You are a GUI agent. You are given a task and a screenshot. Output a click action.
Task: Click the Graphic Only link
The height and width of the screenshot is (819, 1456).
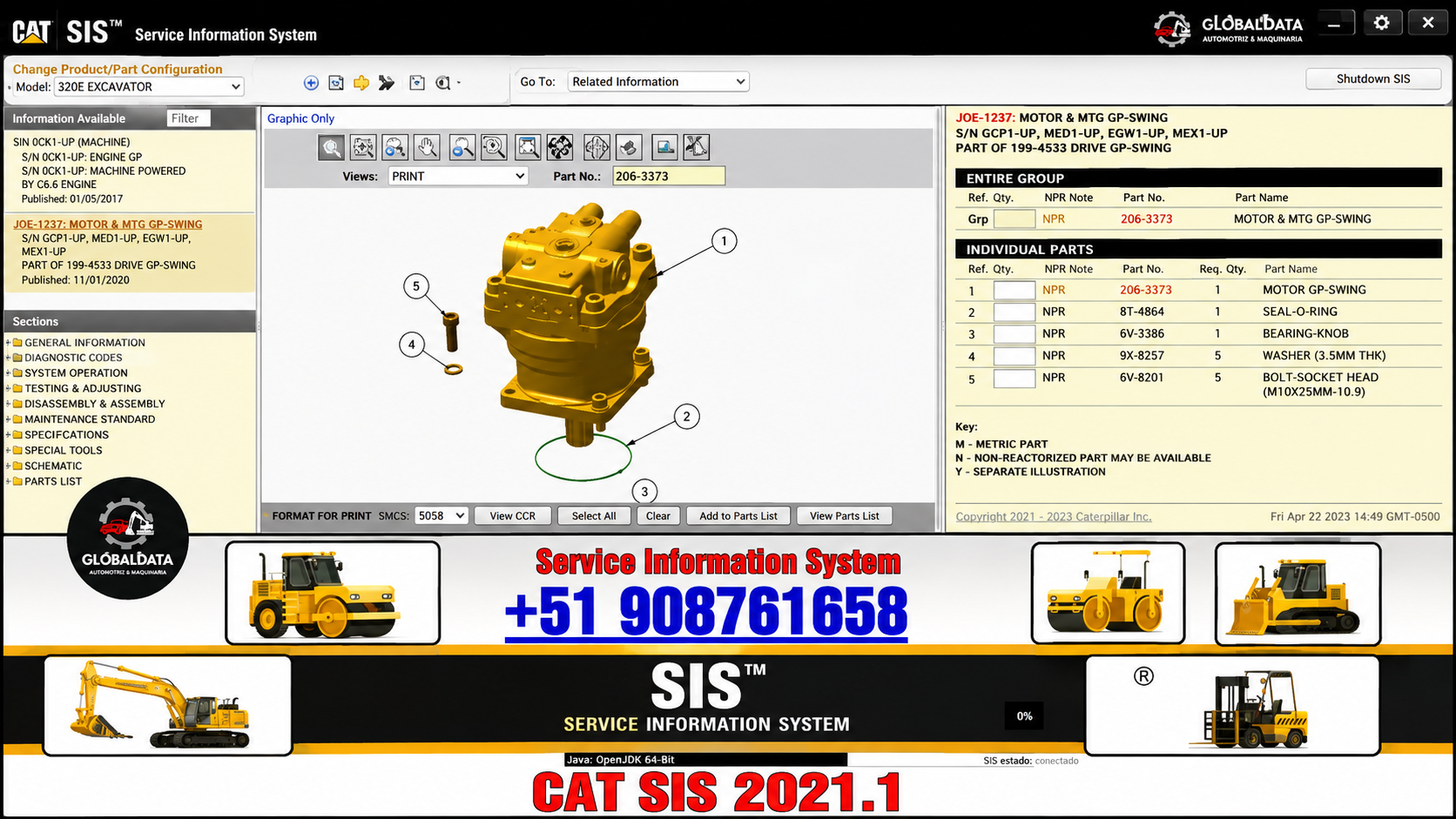[300, 118]
